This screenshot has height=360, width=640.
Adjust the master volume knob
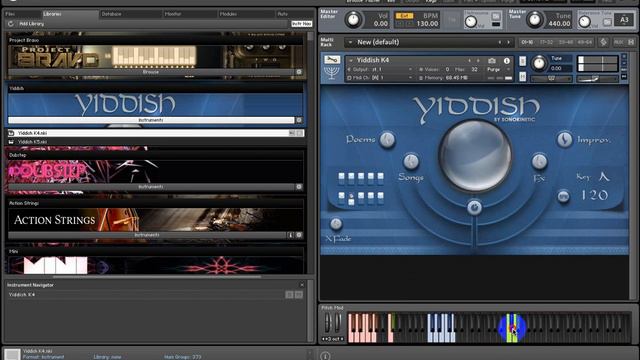pyautogui.click(x=353, y=19)
